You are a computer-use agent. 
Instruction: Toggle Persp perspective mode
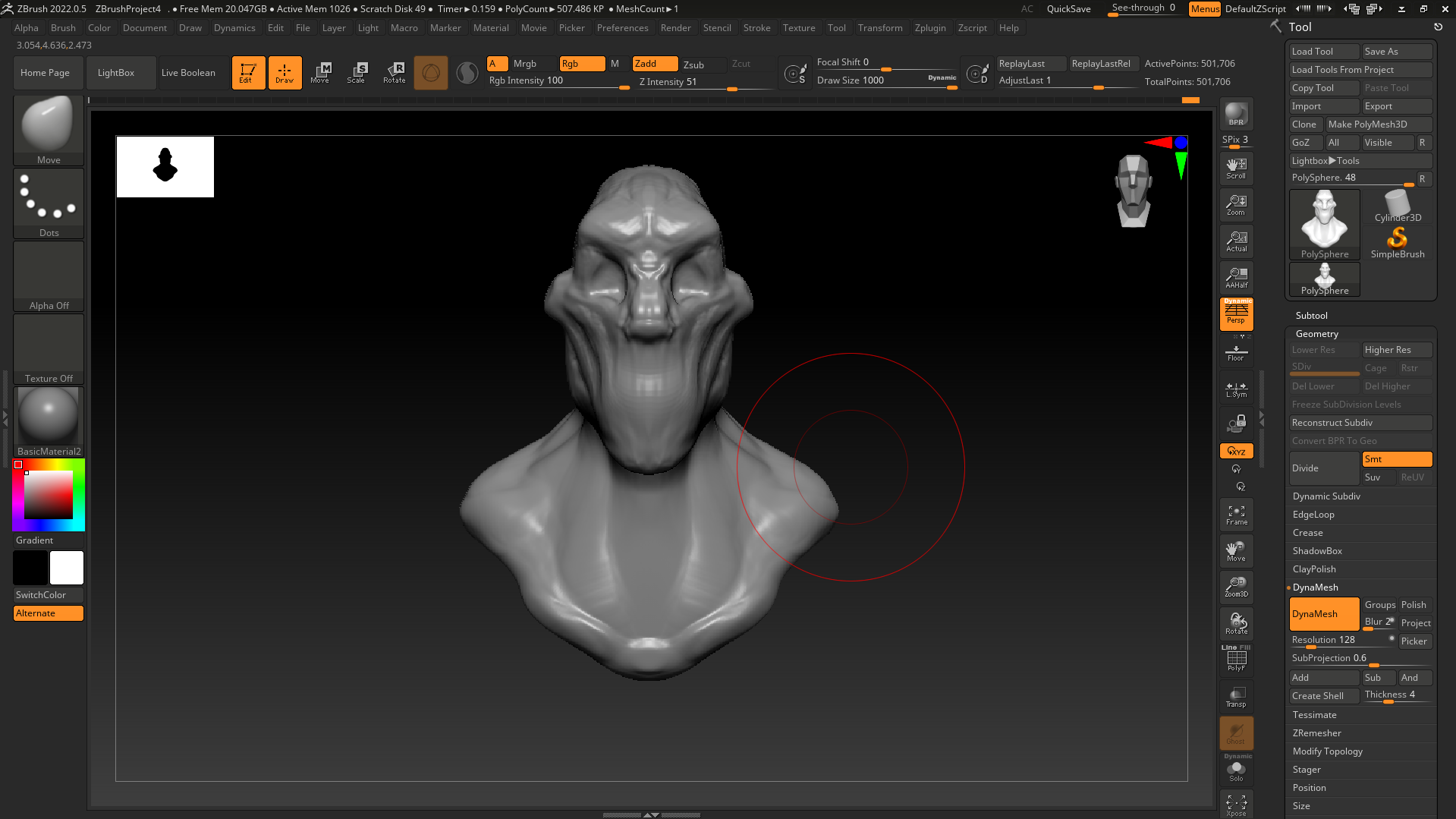click(1236, 313)
